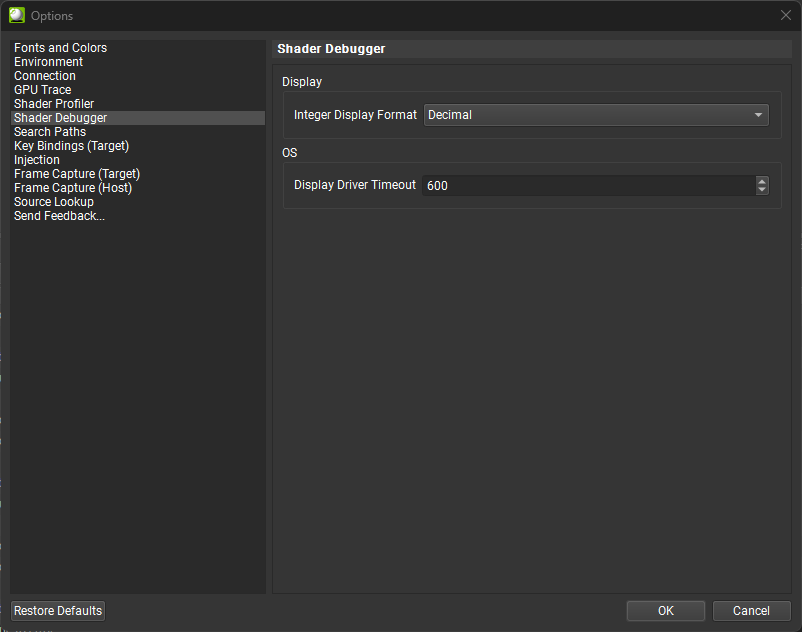Select Connection settings page
The height and width of the screenshot is (632, 802).
[44, 75]
